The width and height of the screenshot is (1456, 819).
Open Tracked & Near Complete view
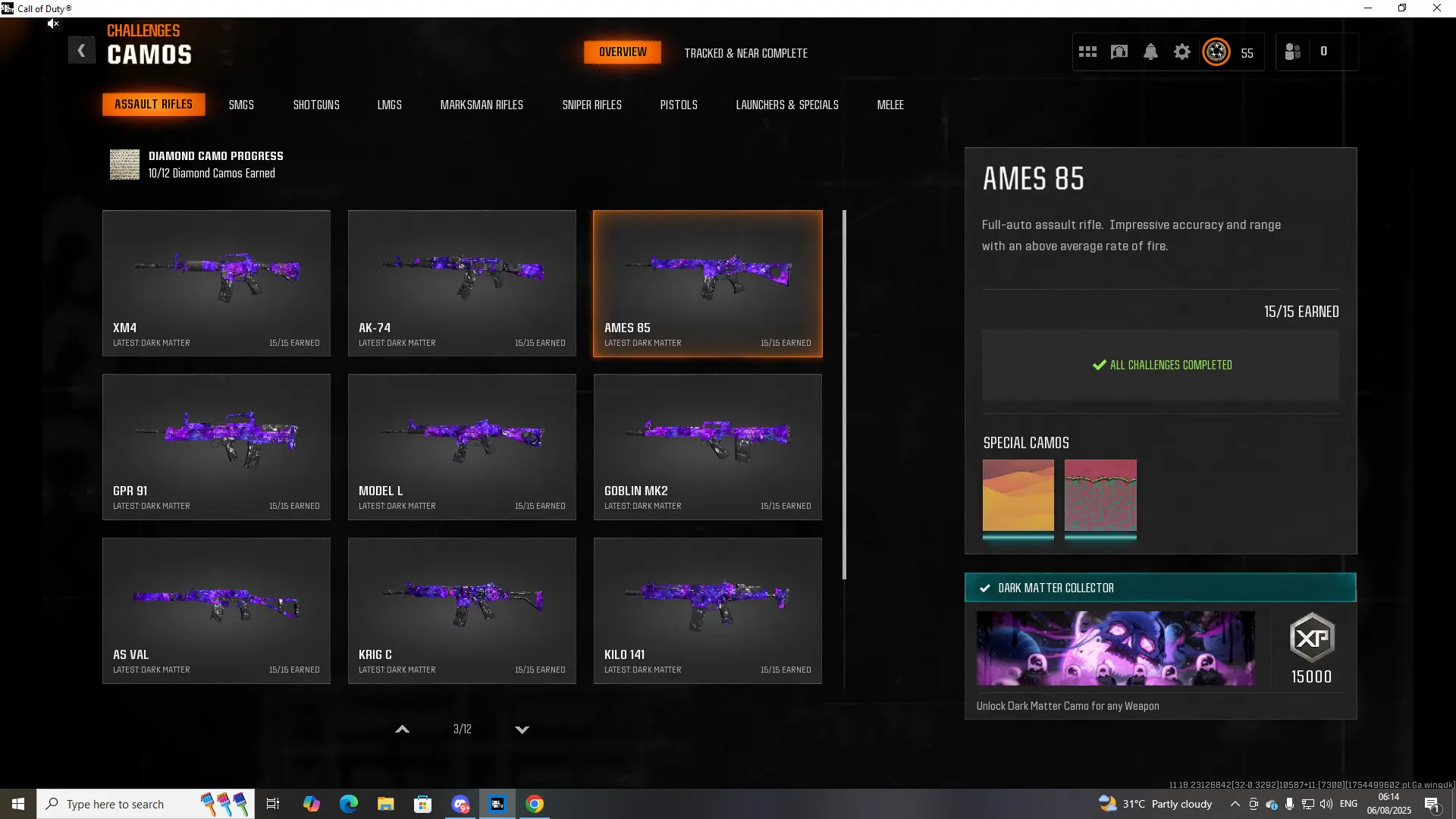[745, 53]
